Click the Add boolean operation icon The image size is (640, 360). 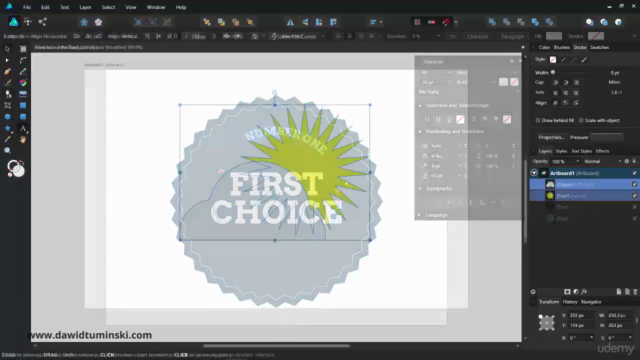pos(492,22)
